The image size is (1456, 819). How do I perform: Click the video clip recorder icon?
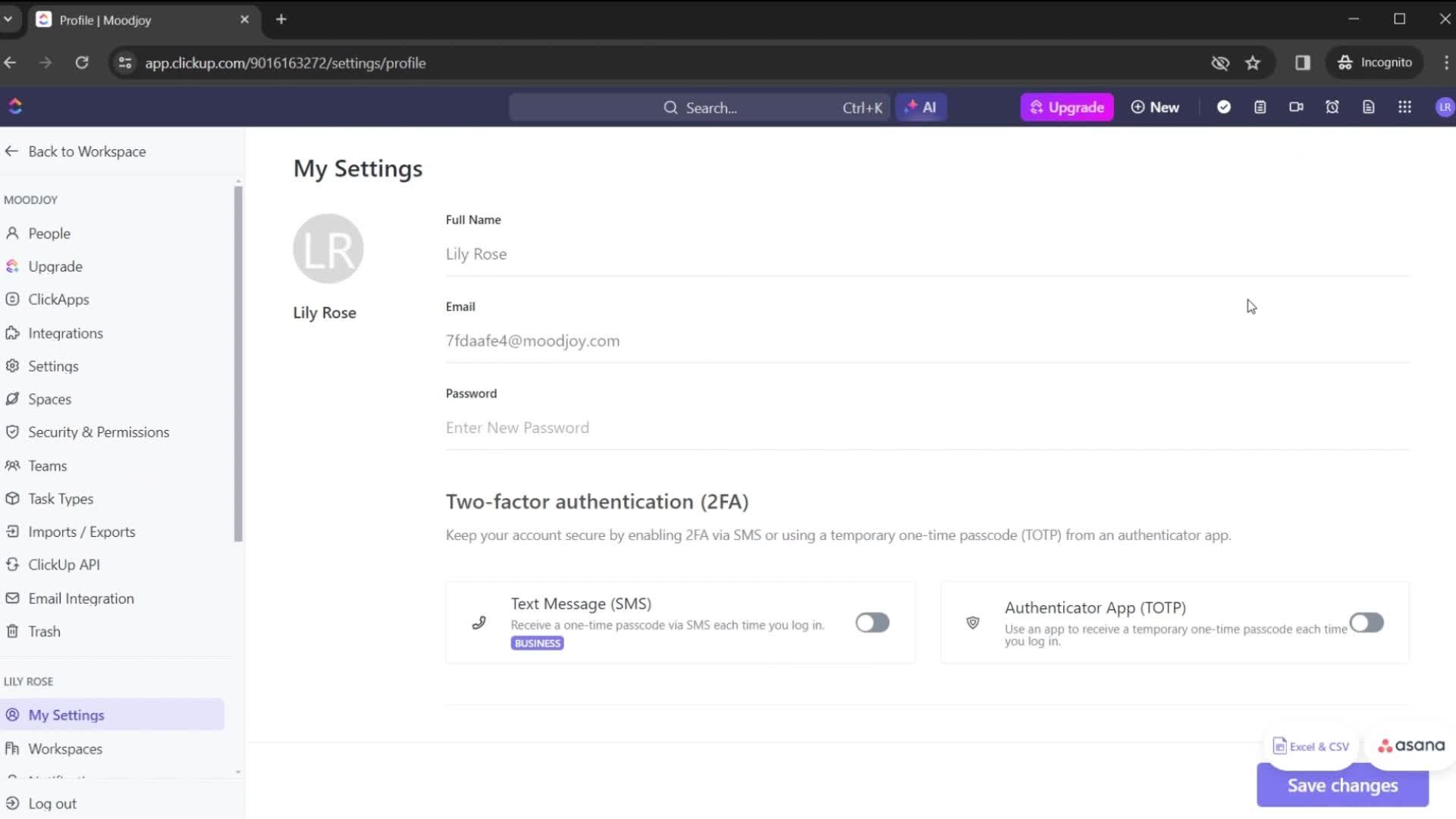click(x=1296, y=108)
